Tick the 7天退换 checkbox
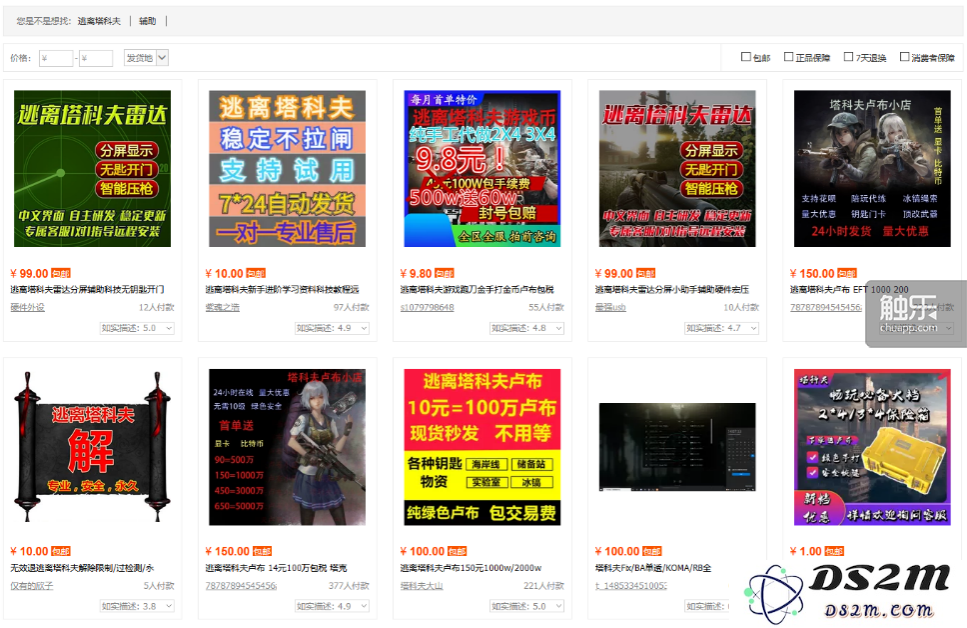The width and height of the screenshot is (967, 628). tap(848, 57)
